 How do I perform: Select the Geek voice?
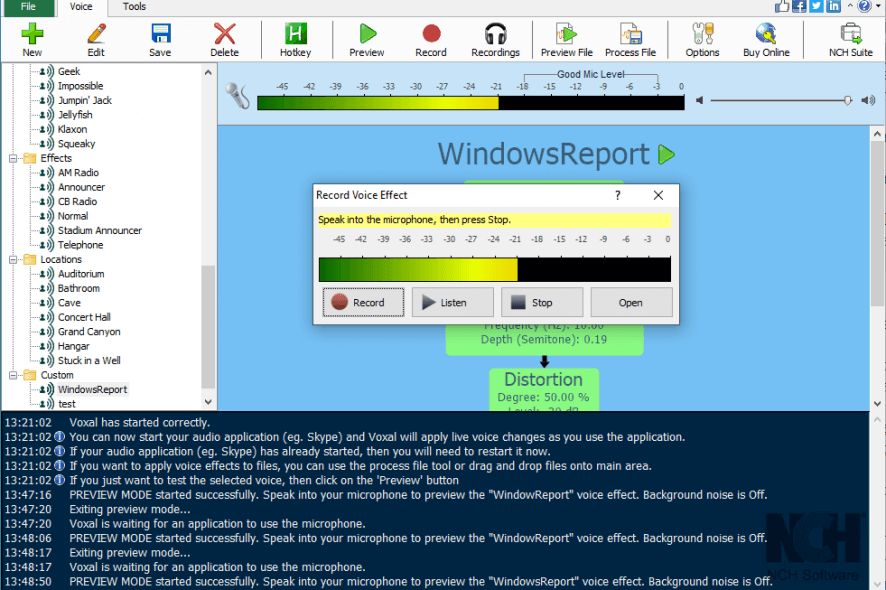[69, 71]
